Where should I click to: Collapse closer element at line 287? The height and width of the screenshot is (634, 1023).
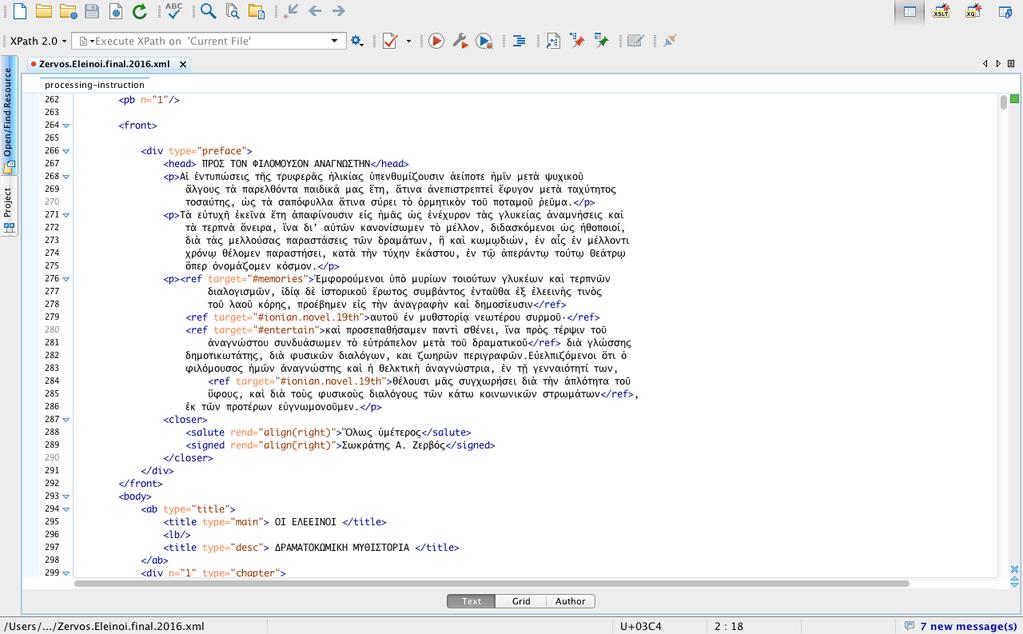66,419
